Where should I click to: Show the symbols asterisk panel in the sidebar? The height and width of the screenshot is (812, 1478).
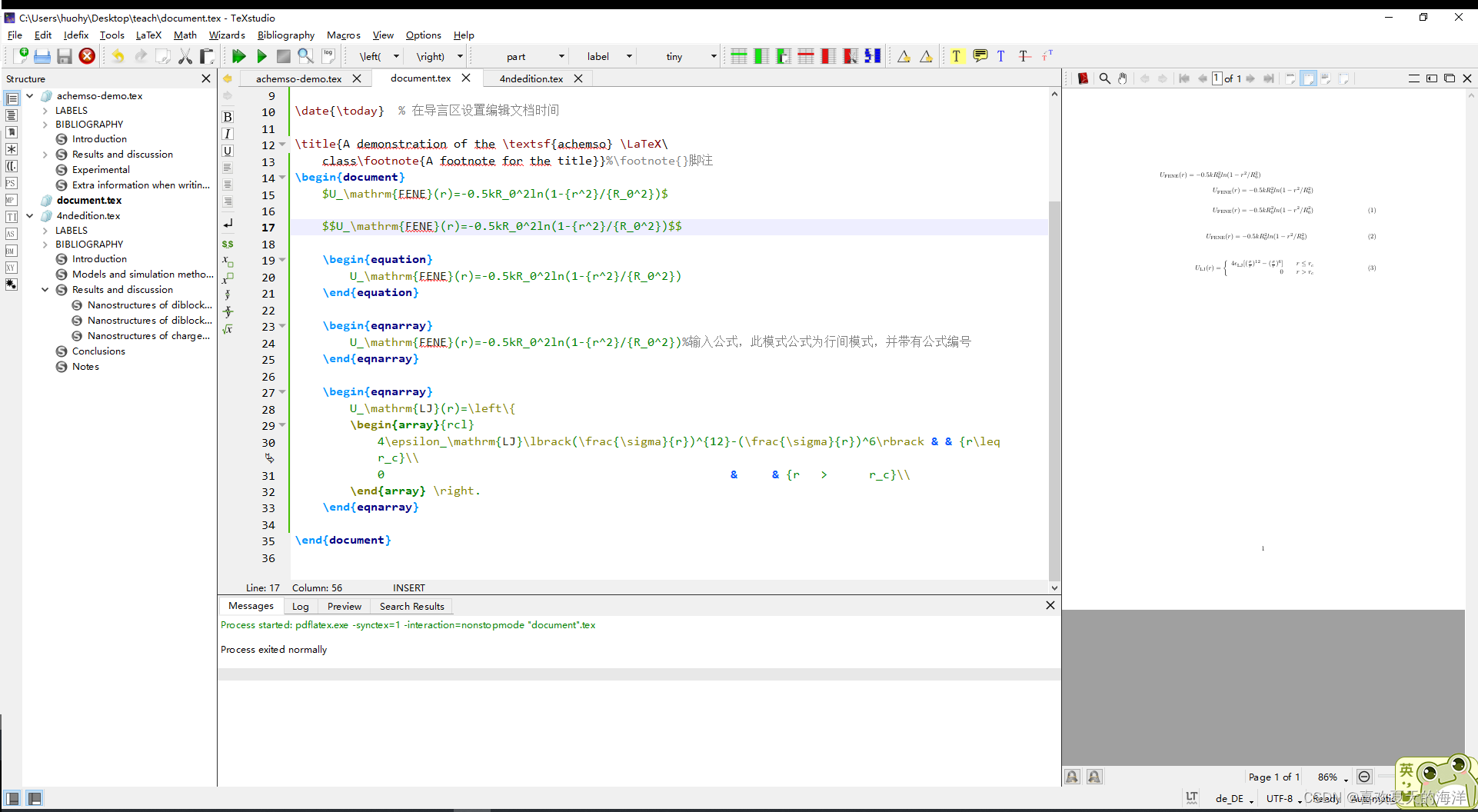[x=12, y=149]
